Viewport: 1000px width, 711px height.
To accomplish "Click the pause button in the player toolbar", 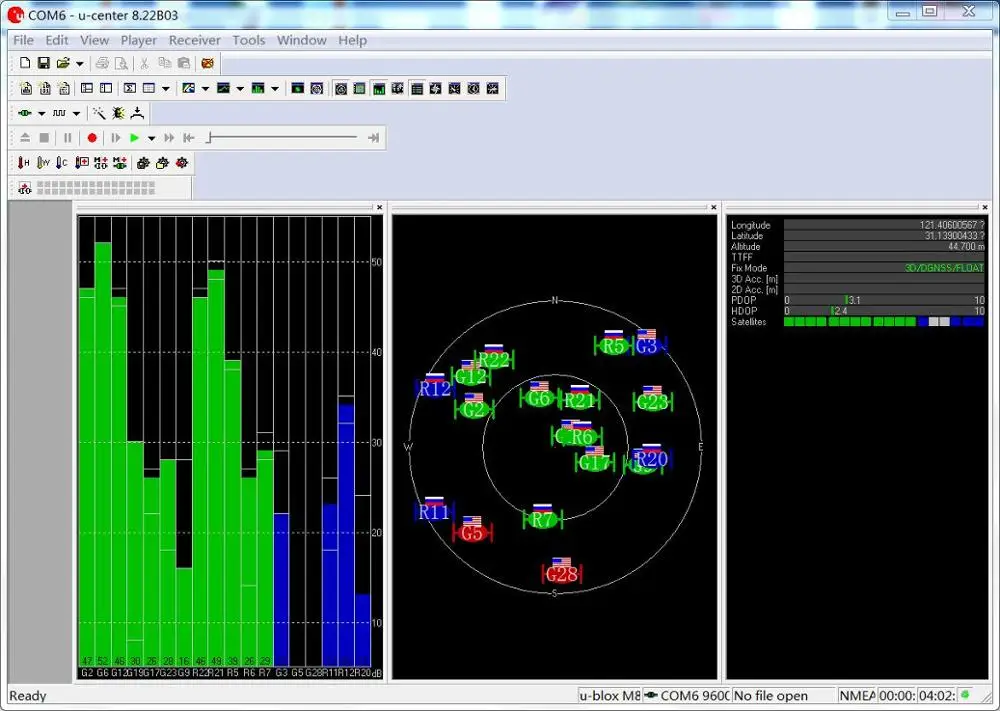I will 68,138.
